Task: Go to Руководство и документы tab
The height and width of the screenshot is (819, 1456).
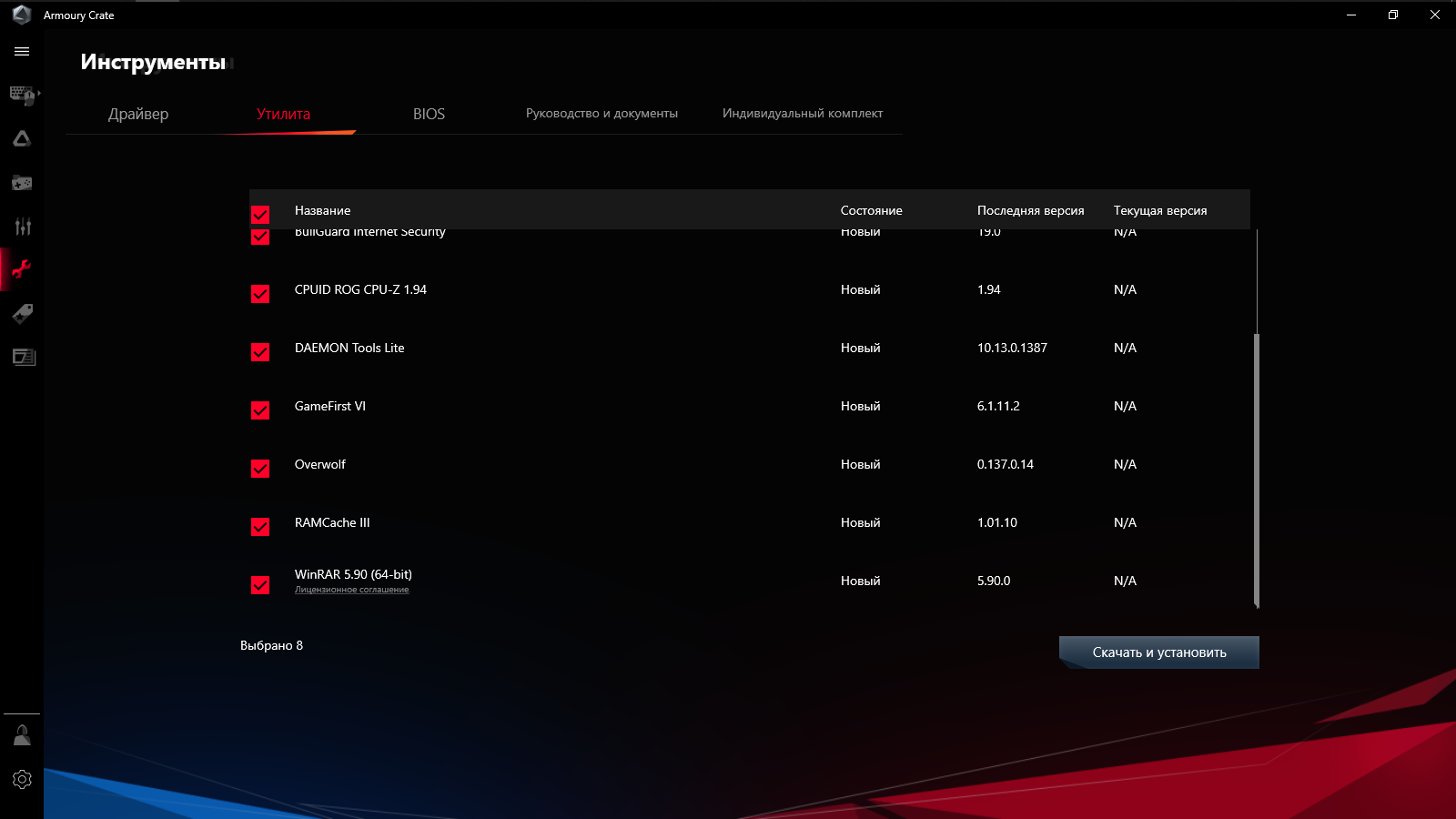Action: (x=602, y=114)
